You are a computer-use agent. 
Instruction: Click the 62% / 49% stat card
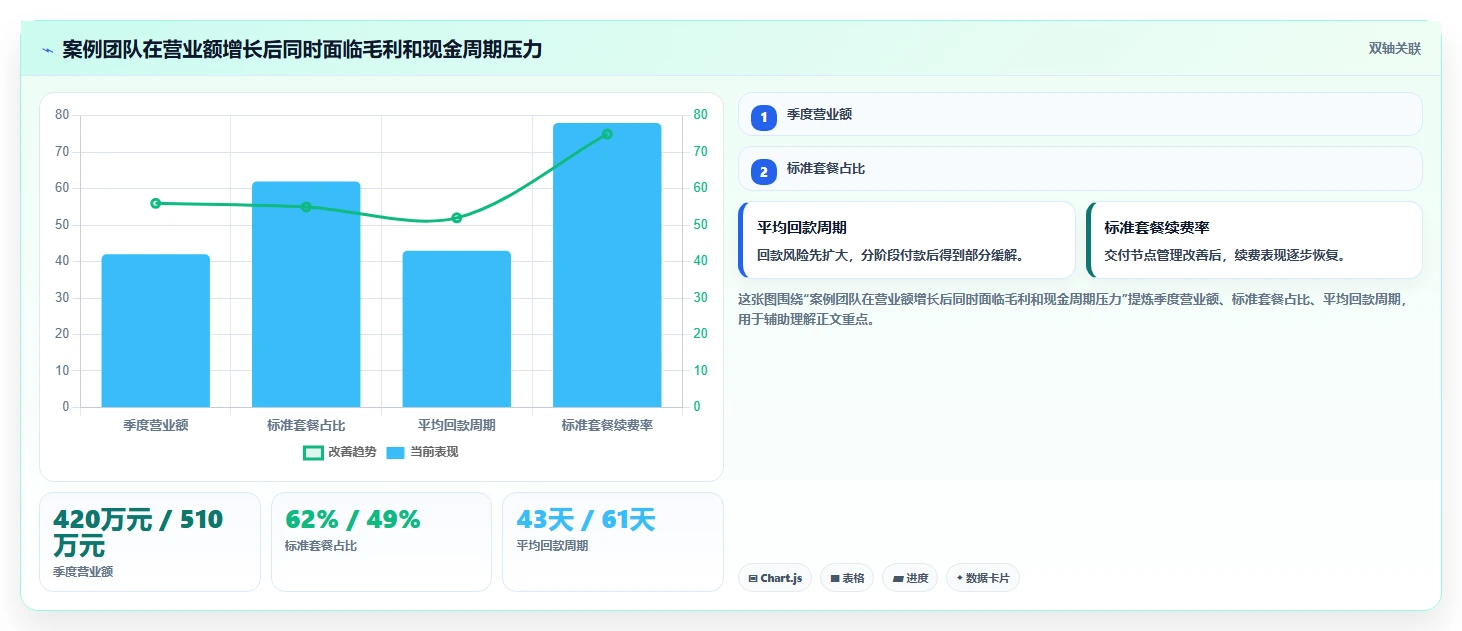(x=381, y=542)
